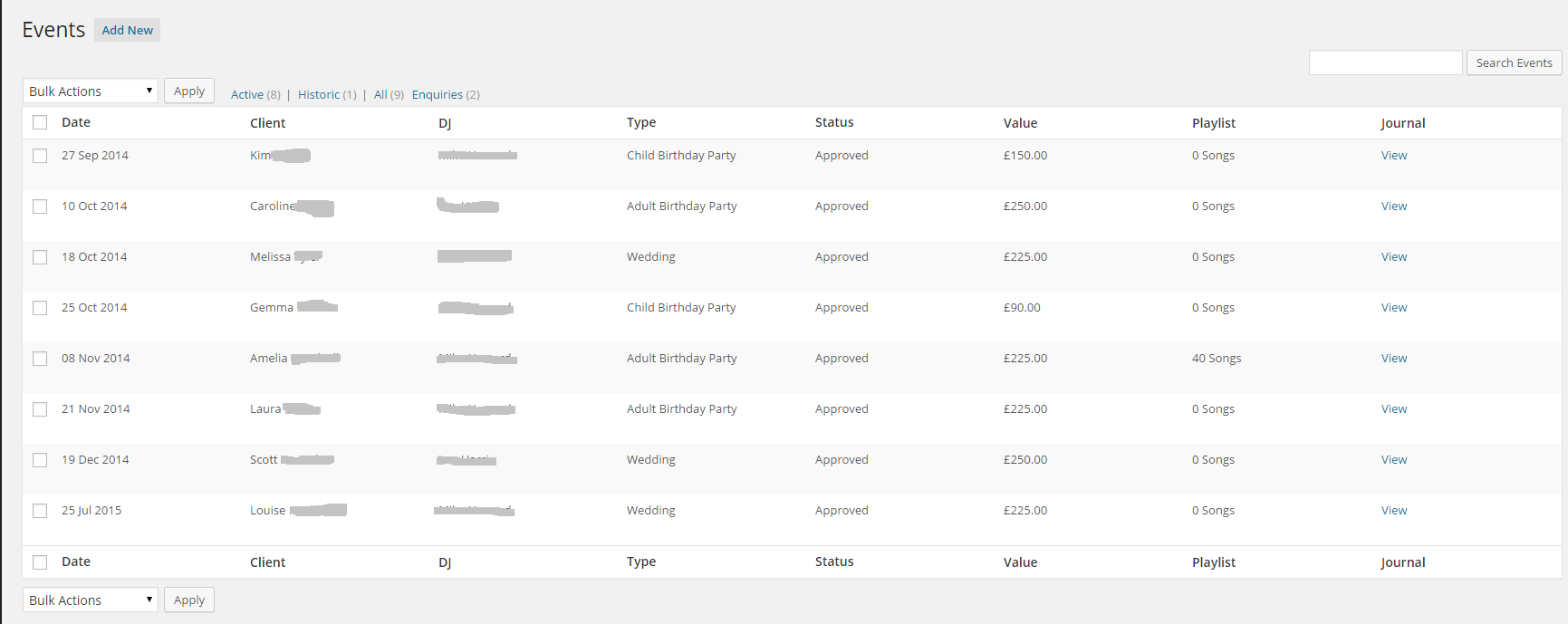Open the 25 Oct 2014 event date link
The image size is (1568, 624).
coord(94,308)
